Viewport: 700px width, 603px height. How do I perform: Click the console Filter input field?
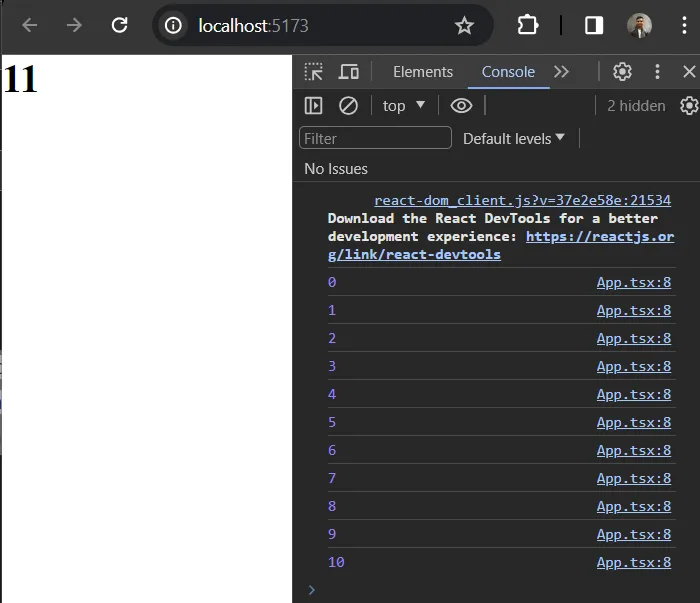pos(376,138)
